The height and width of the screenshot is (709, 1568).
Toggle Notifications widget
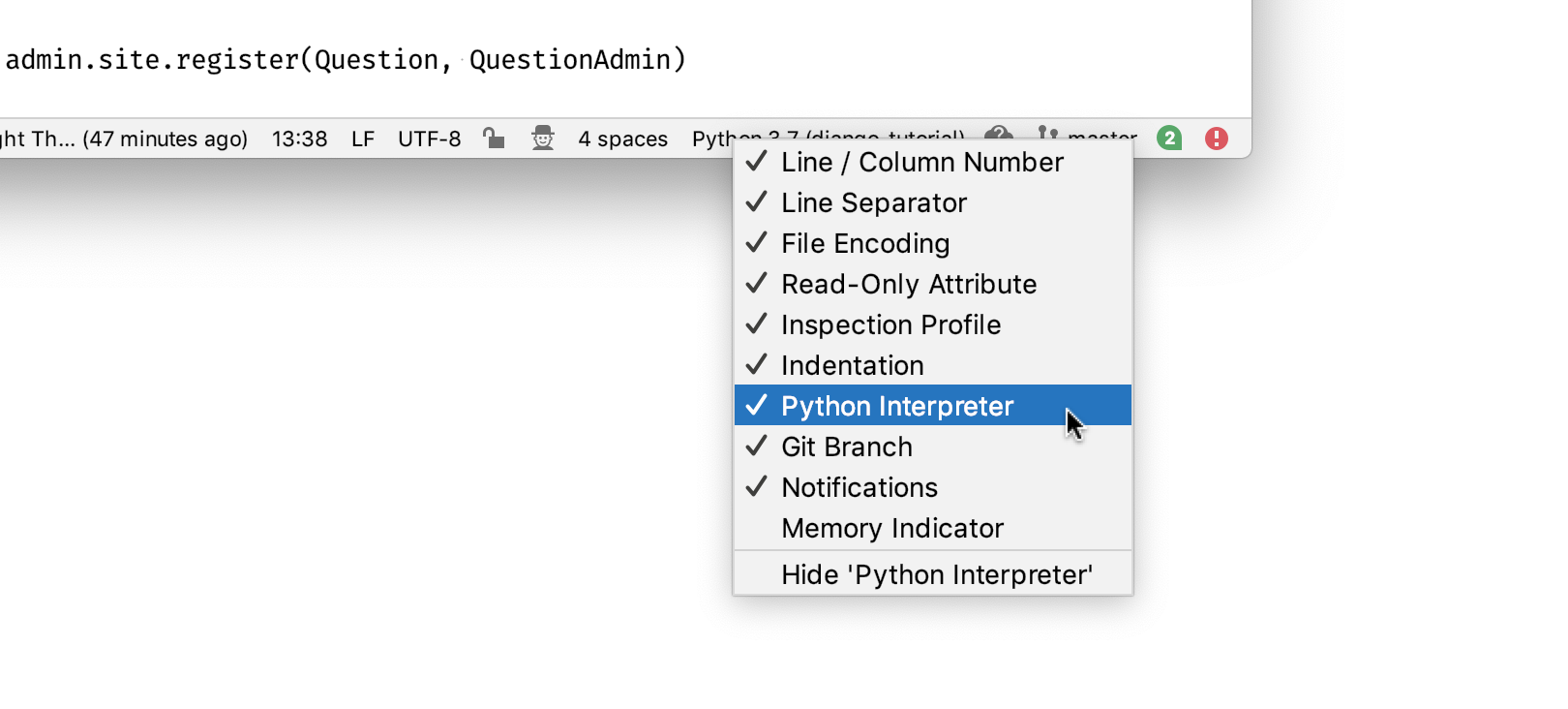[x=933, y=487]
